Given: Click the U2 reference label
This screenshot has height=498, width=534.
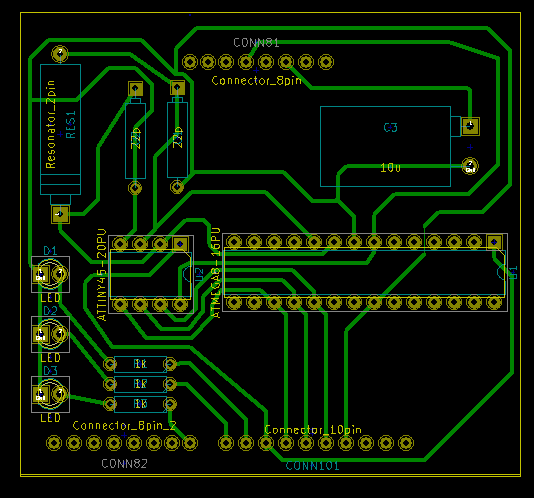Looking at the screenshot, I should (x=199, y=275).
